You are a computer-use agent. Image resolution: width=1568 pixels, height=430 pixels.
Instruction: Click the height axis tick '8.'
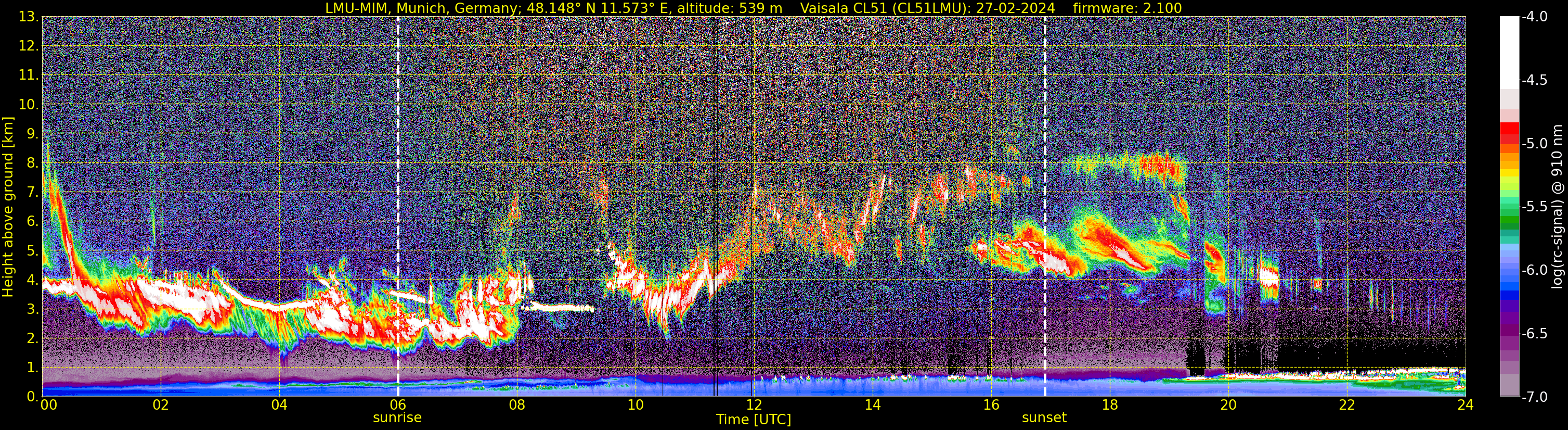[x=33, y=163]
